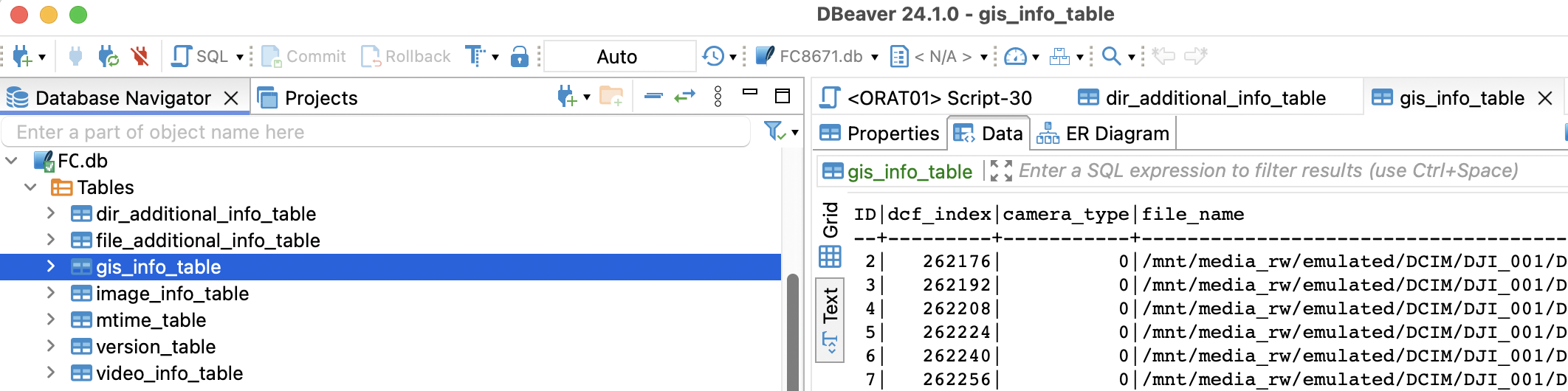Open the dashboard gauge dropdown arrow
1568x391 pixels.
click(1036, 57)
